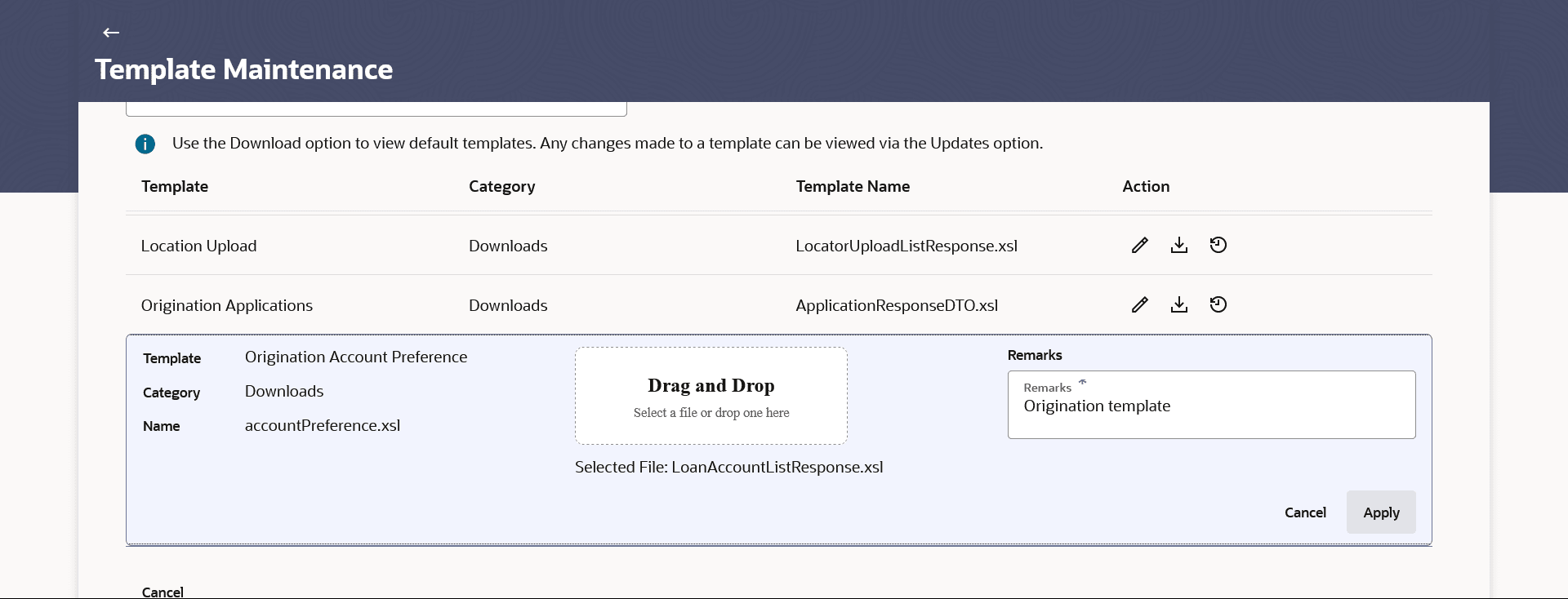Select the Origination Applications row label
This screenshot has height=599, width=1568.
pos(227,306)
